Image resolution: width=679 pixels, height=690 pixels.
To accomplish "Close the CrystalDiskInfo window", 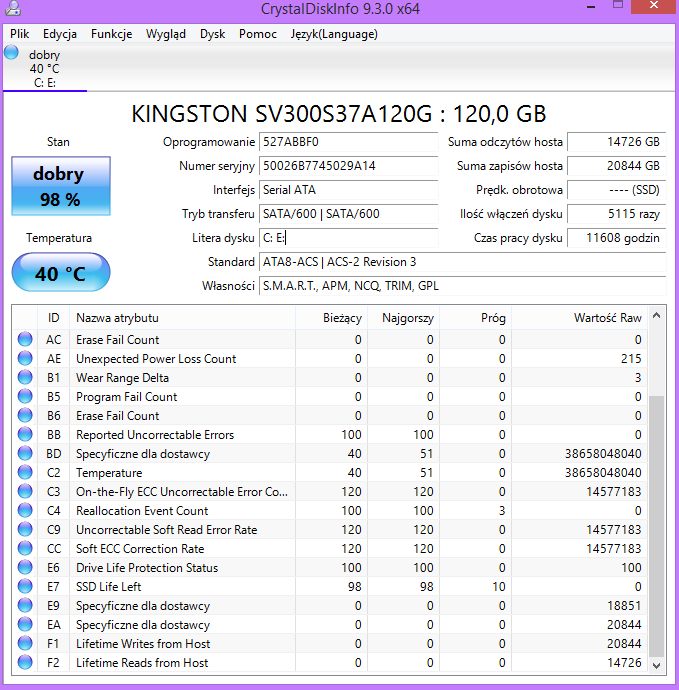I will tap(654, 5).
